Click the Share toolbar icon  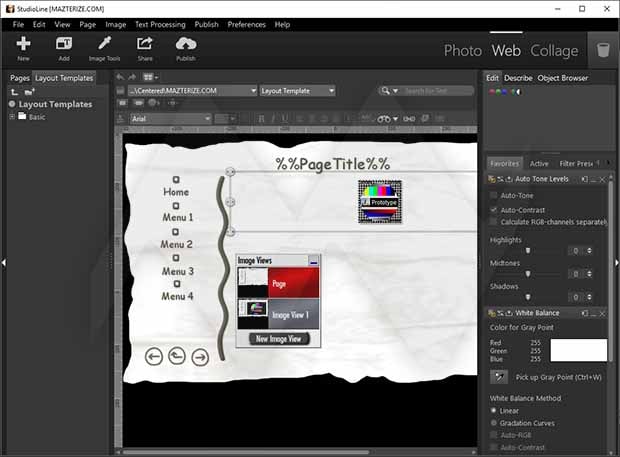pos(144,43)
